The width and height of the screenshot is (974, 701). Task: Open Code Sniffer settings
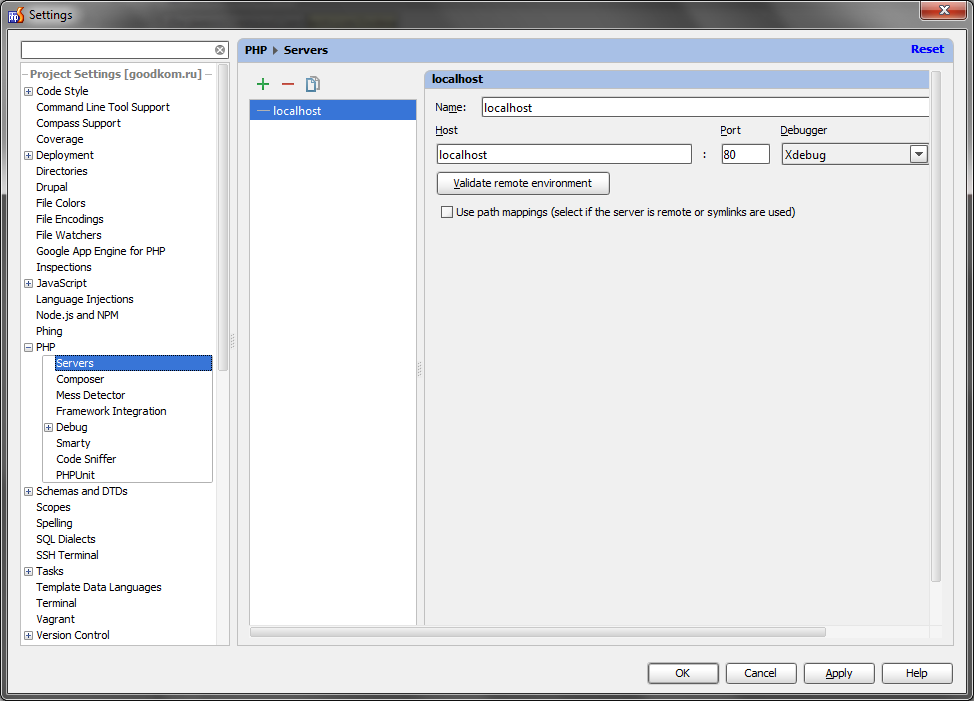click(x=86, y=459)
